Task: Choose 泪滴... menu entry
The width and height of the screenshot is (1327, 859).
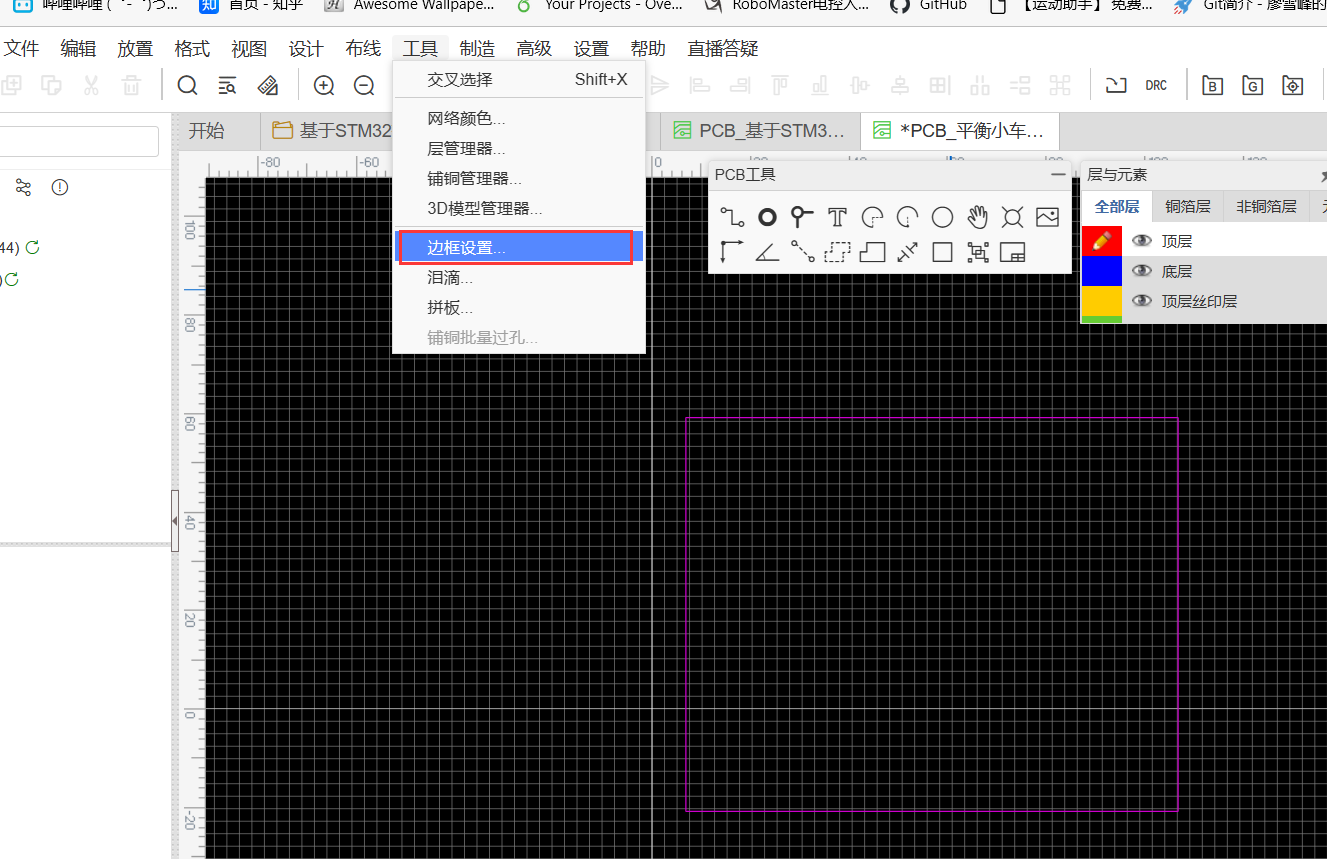Action: (519, 277)
